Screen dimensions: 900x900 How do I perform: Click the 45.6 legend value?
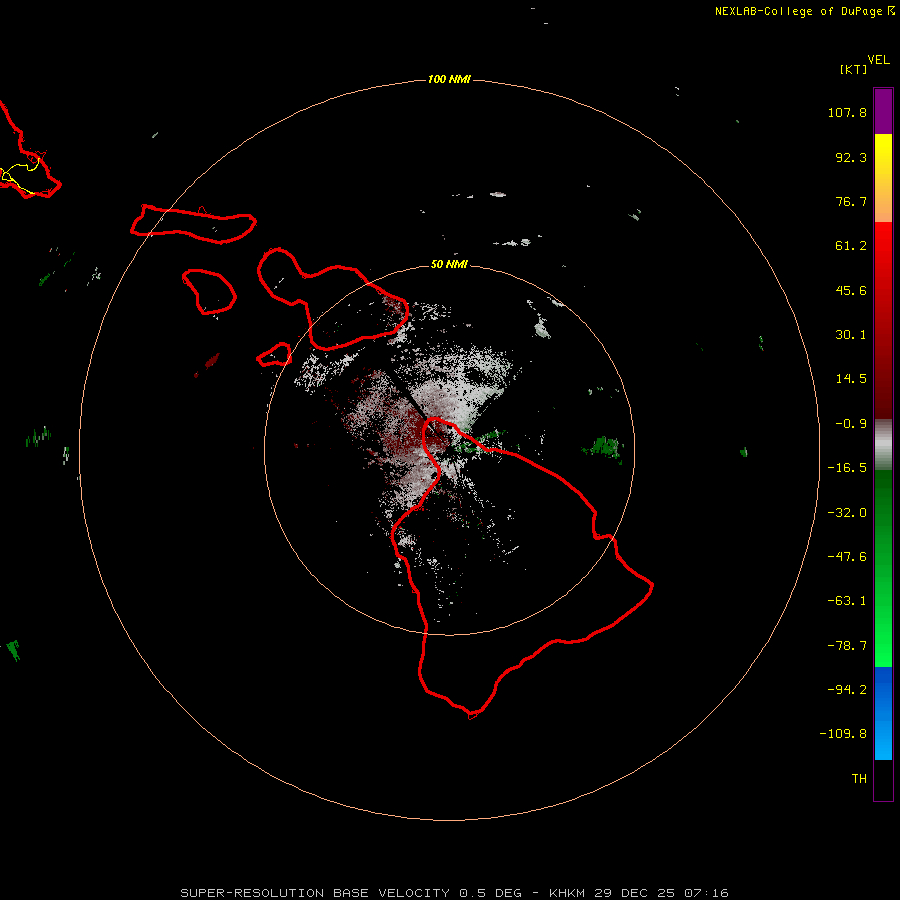(x=851, y=290)
